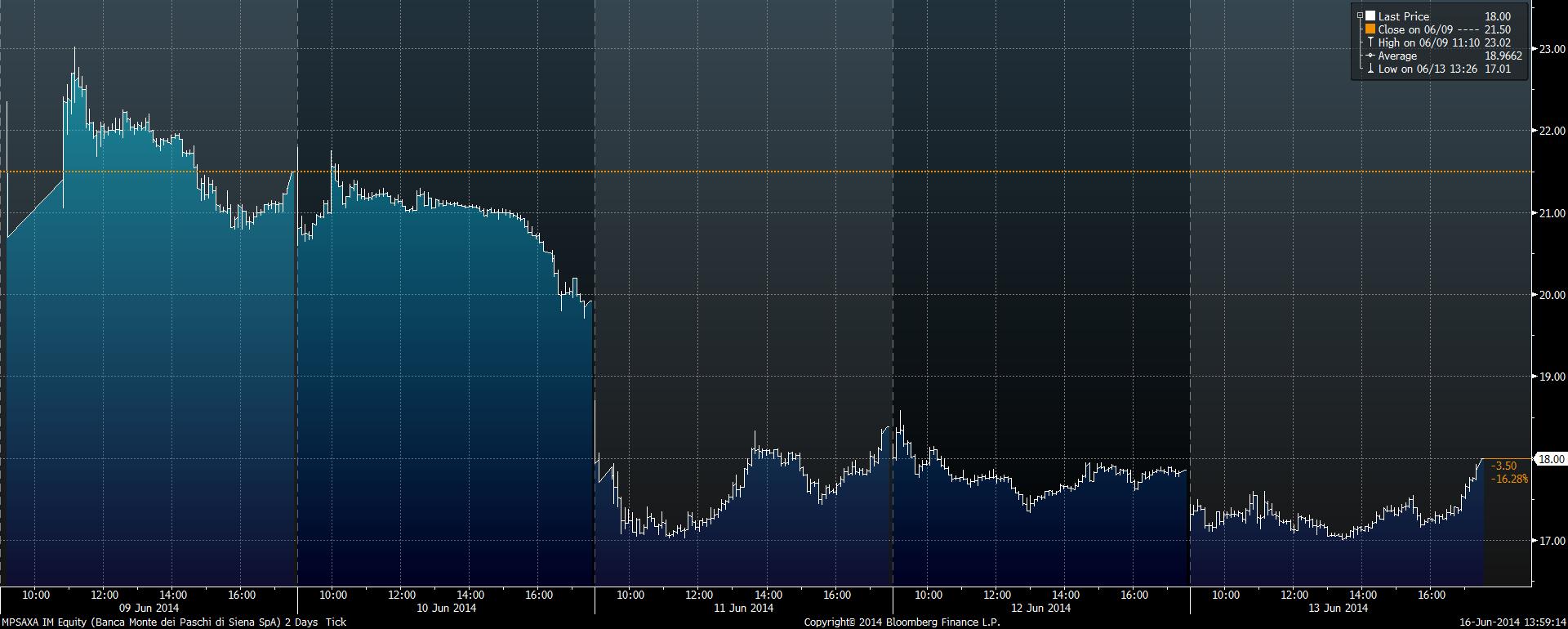This screenshot has height=629, width=1568.
Task: Click the orange Close on 06/09 swatch
Action: pos(1370,29)
